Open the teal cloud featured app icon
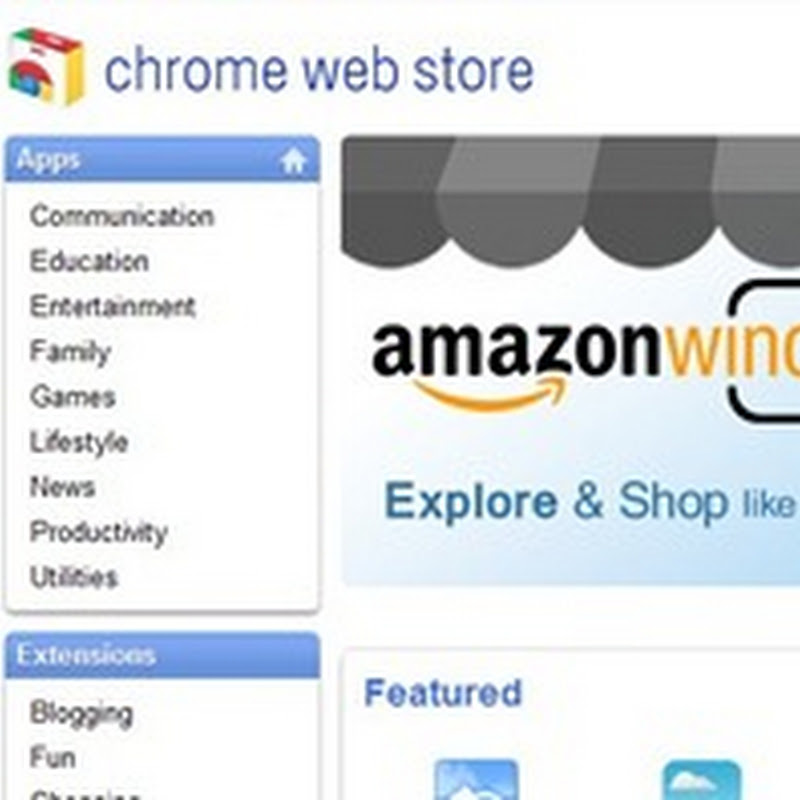Screen dimensions: 800x800 703,780
